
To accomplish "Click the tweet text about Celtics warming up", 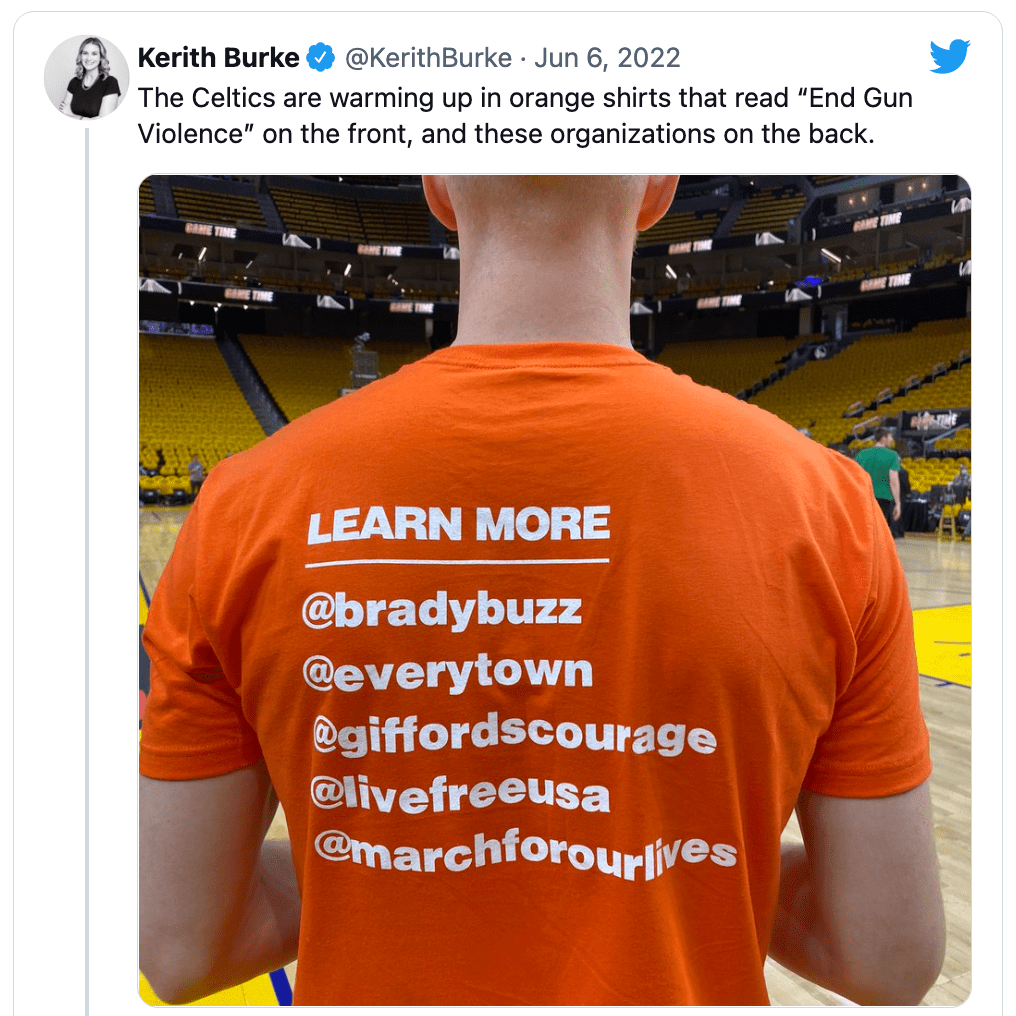I will 525,116.
